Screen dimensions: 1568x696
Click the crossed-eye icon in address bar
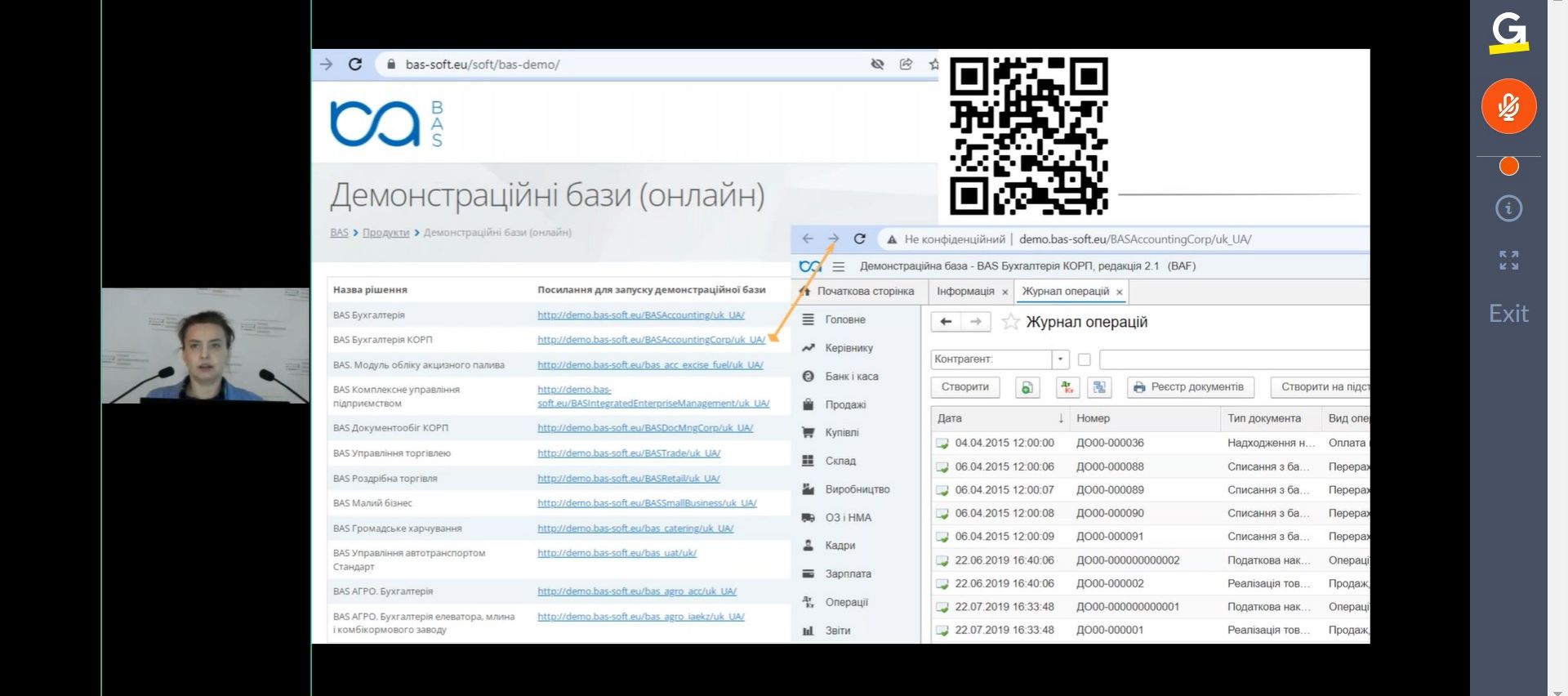pos(877,65)
